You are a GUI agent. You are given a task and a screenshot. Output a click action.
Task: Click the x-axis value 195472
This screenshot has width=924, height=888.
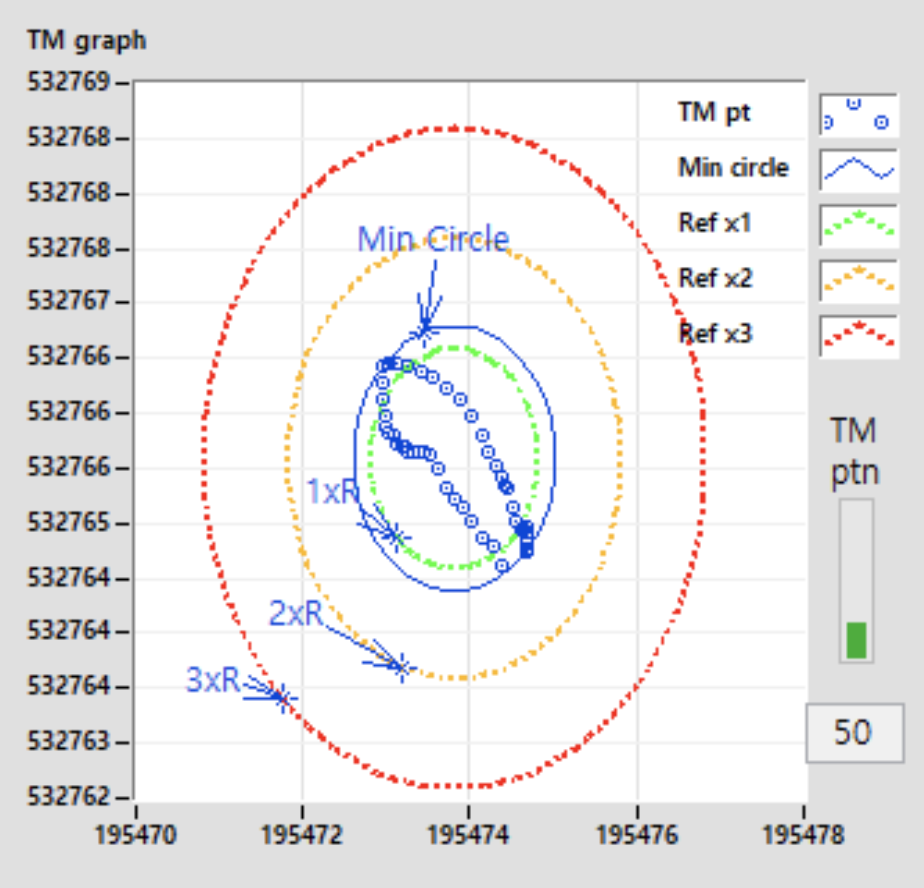pos(302,835)
